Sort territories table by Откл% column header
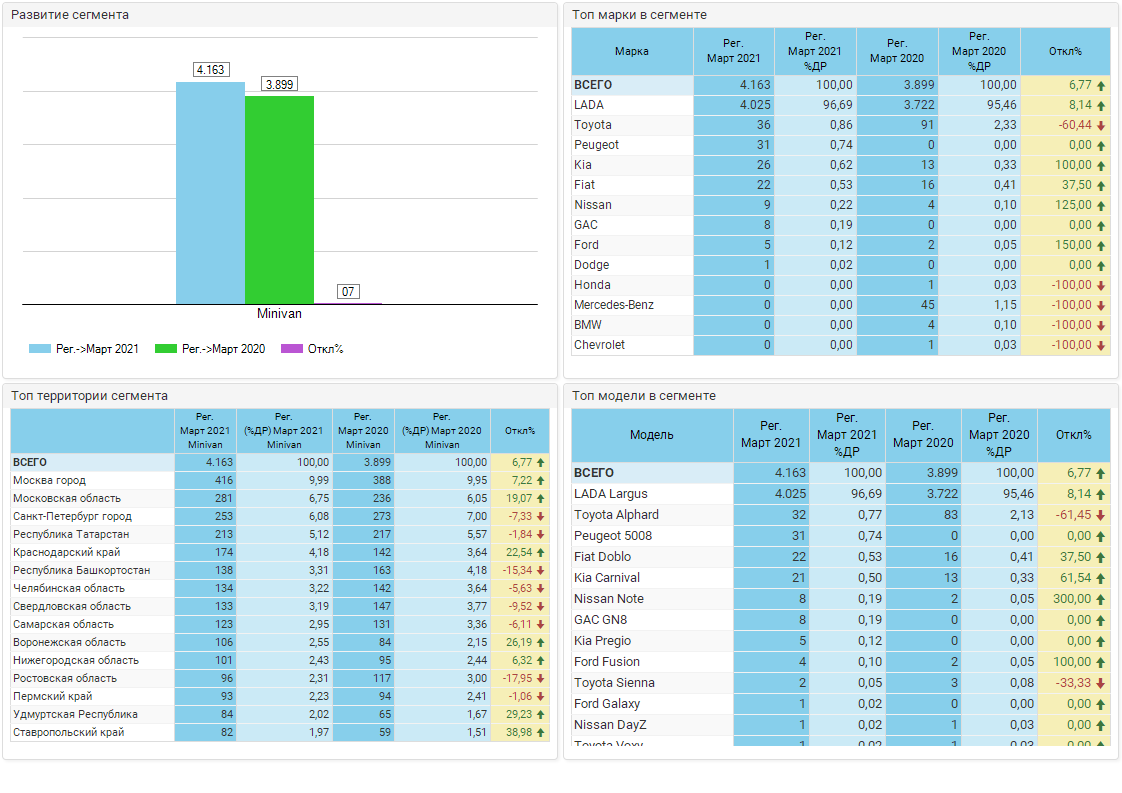Screen dimensions: 1122x793 pyautogui.click(x=520, y=431)
